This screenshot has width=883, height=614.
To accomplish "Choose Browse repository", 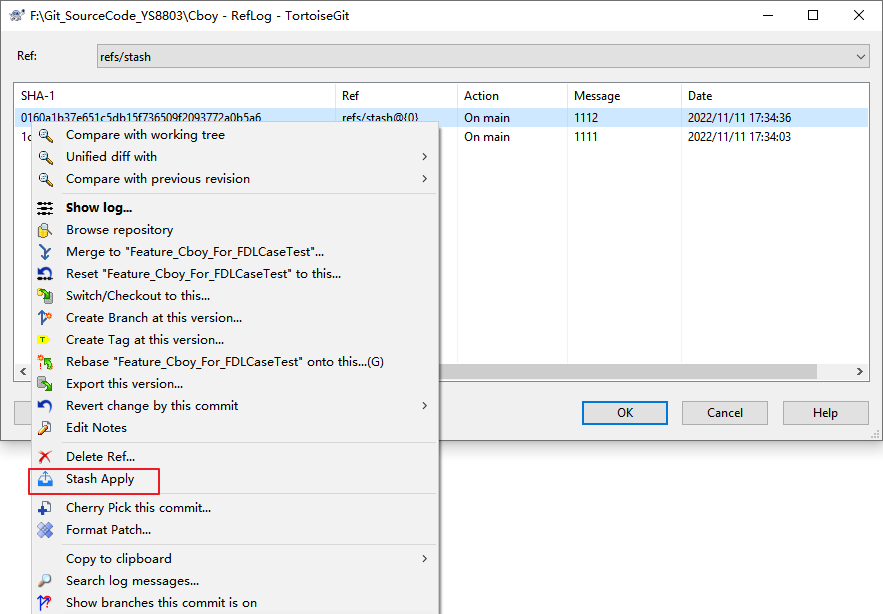I will pos(235,230).
